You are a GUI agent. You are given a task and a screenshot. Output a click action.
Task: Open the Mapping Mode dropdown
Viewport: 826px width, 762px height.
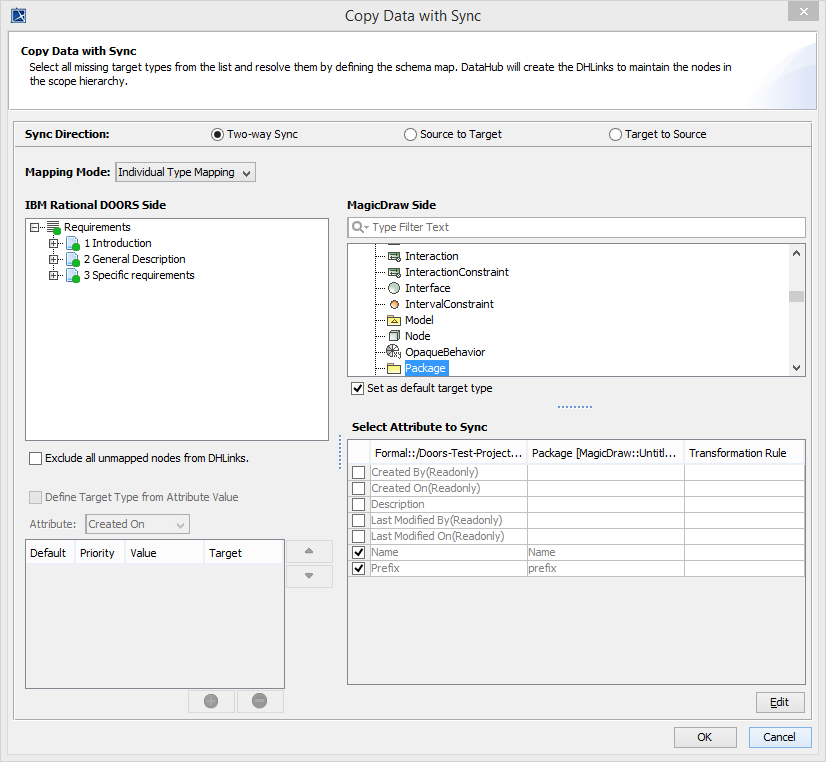(186, 172)
